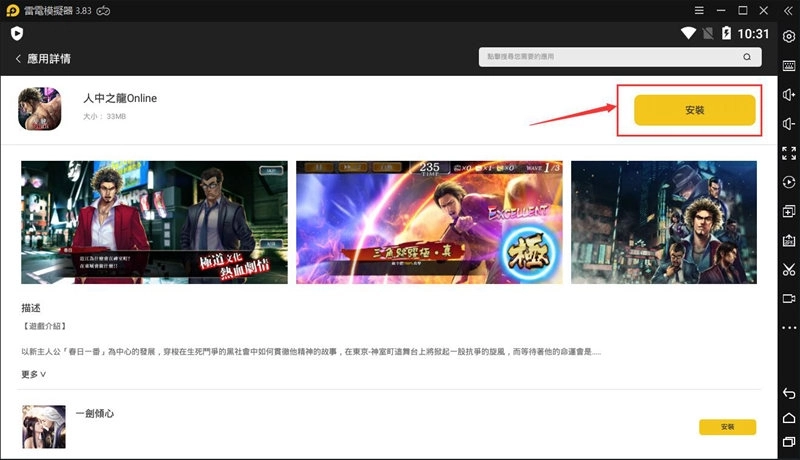Click the 一劍傾心 app icon

pos(44,427)
